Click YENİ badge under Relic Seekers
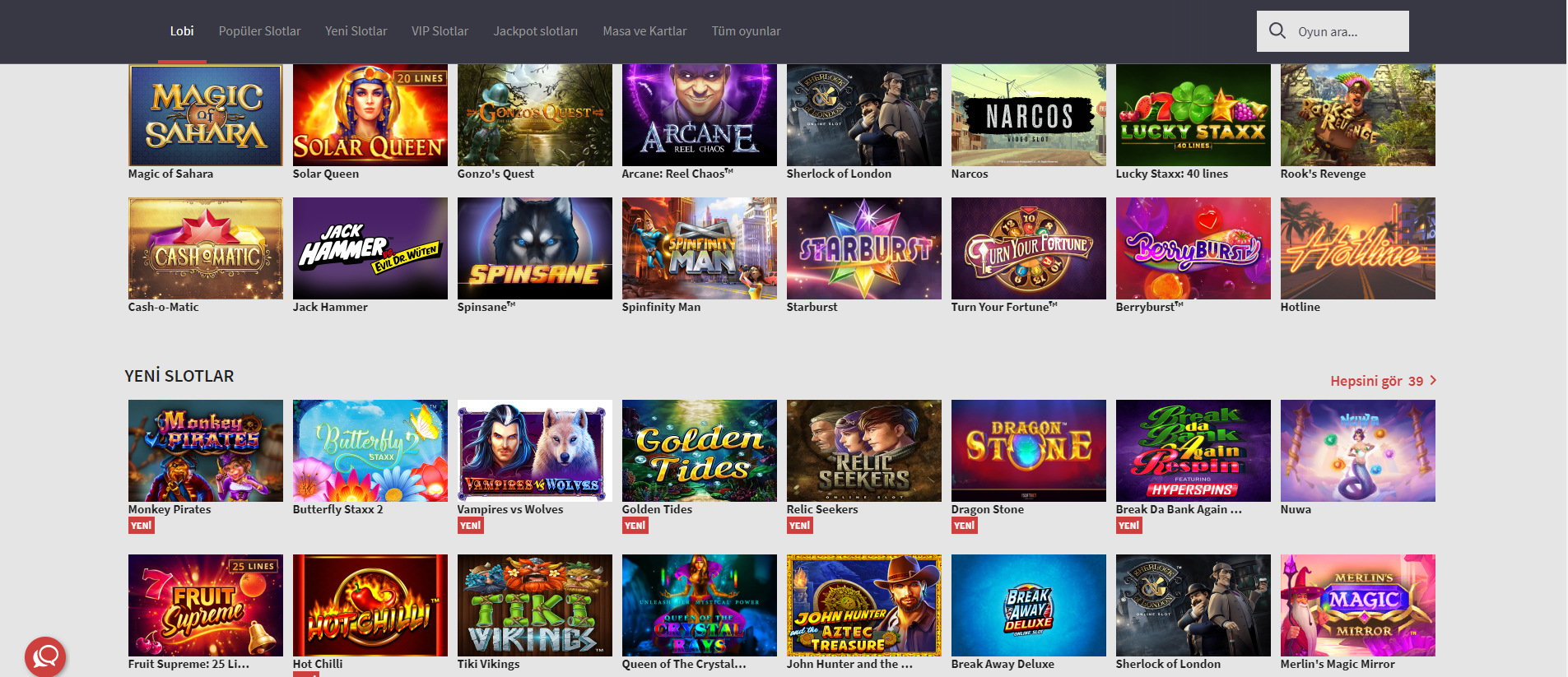The width and height of the screenshot is (1568, 677). coord(800,525)
